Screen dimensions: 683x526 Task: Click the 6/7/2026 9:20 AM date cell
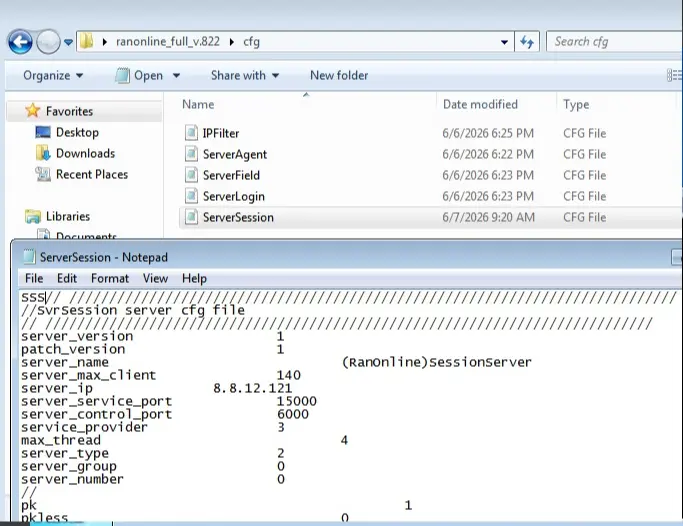(x=488, y=217)
